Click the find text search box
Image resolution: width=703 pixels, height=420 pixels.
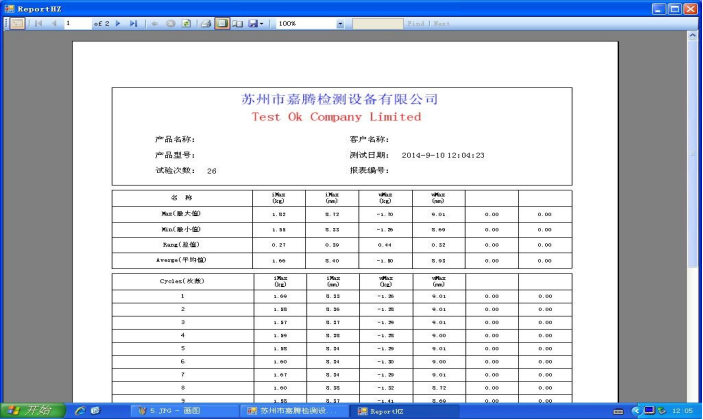378,23
